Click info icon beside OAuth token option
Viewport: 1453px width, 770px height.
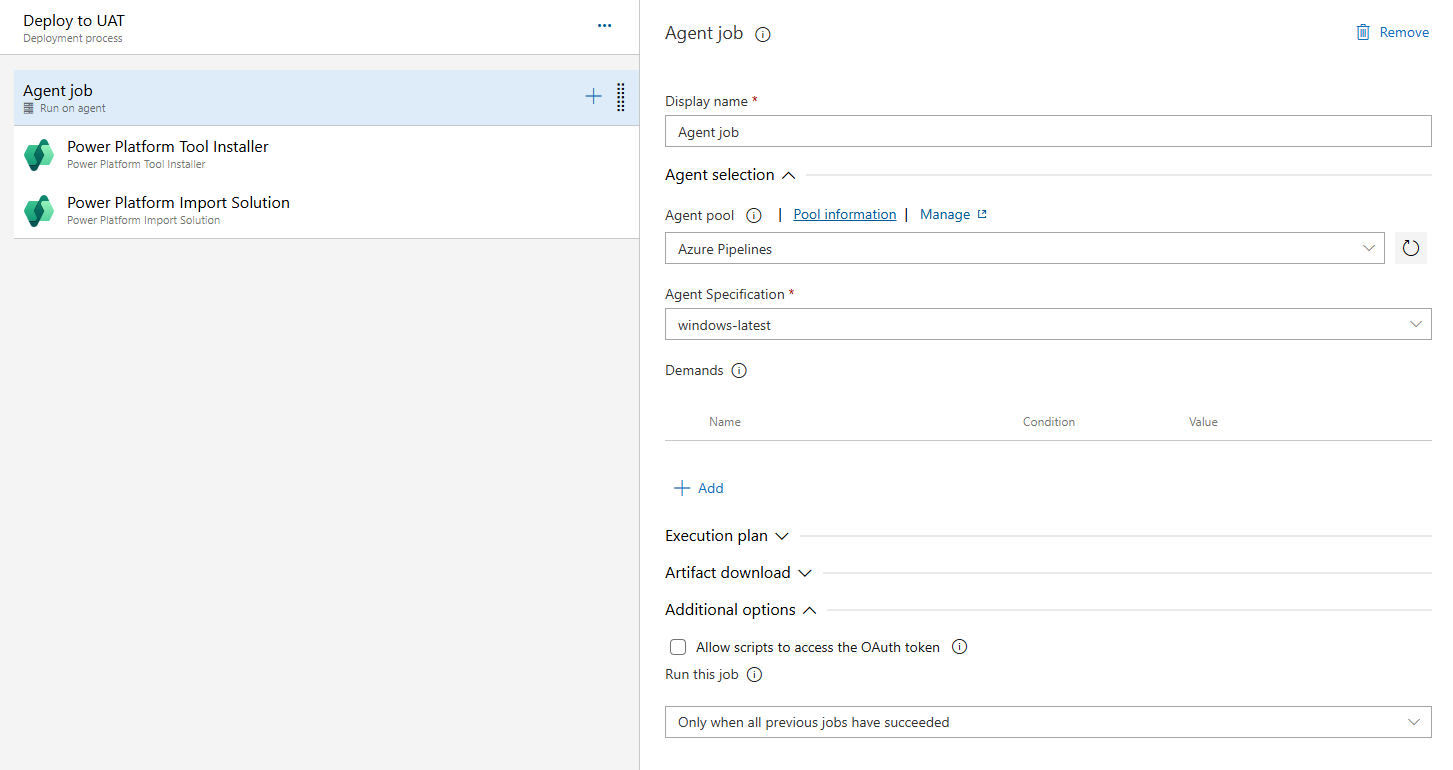pos(959,647)
